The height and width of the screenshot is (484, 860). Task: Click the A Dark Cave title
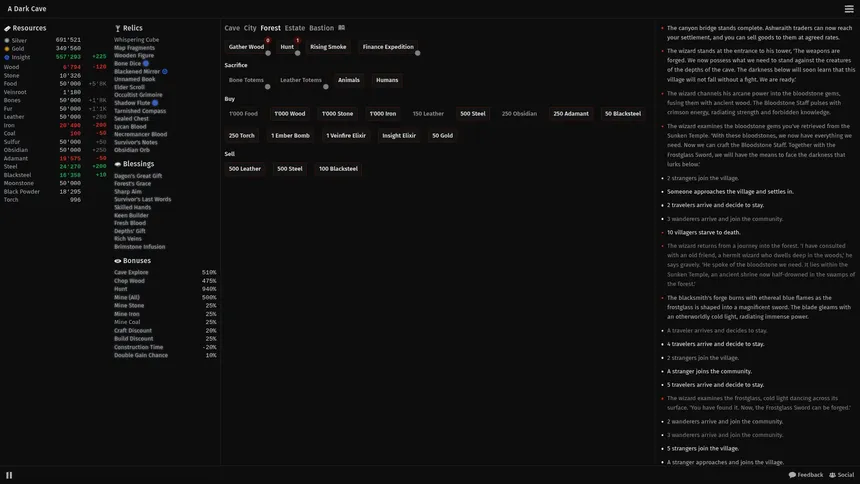(x=27, y=9)
